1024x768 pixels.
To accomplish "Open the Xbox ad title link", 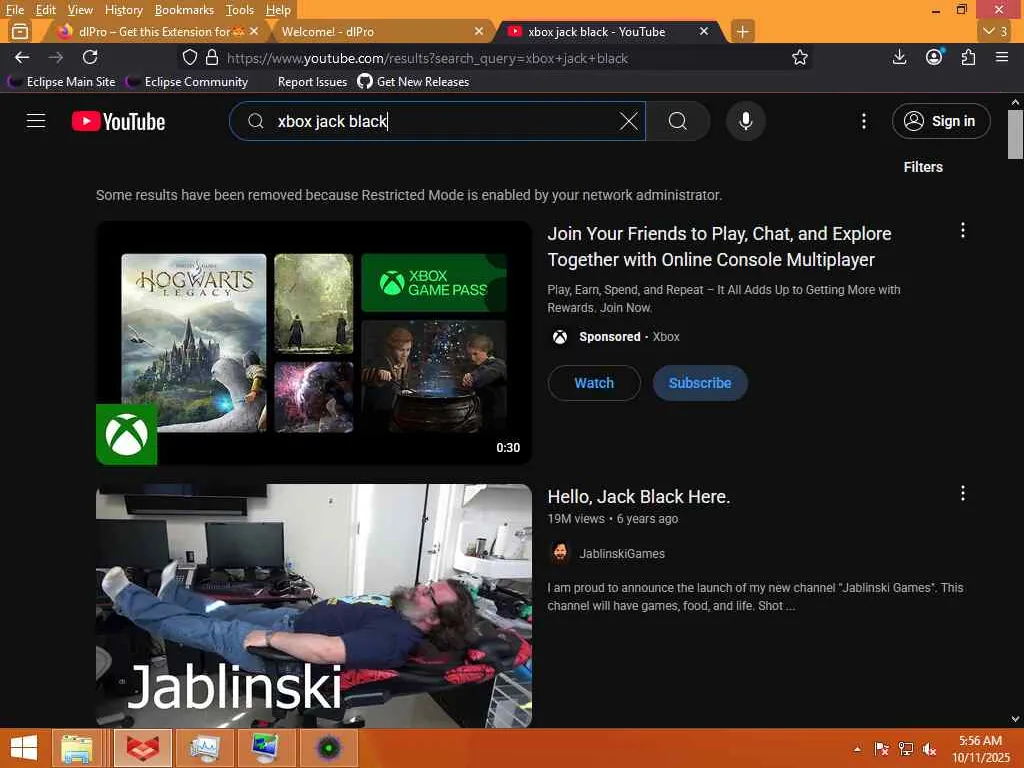I will click(720, 247).
